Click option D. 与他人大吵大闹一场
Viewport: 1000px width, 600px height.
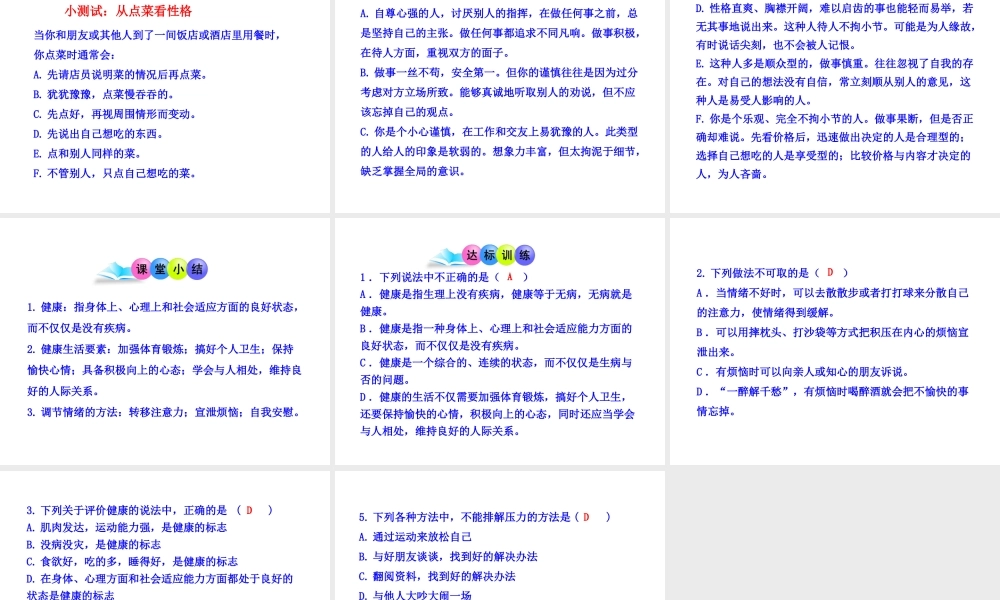(415, 595)
